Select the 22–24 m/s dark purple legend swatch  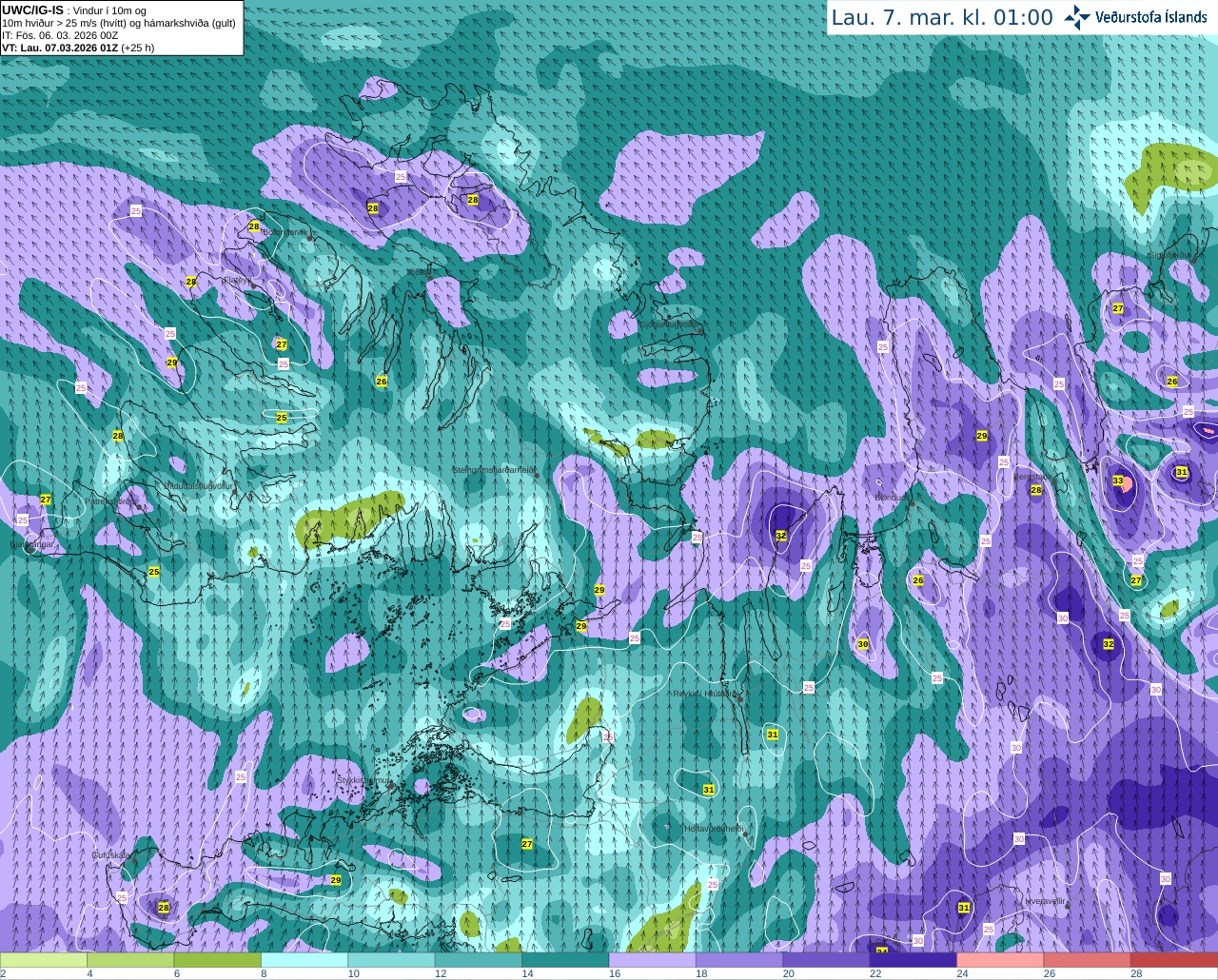[x=913, y=960]
